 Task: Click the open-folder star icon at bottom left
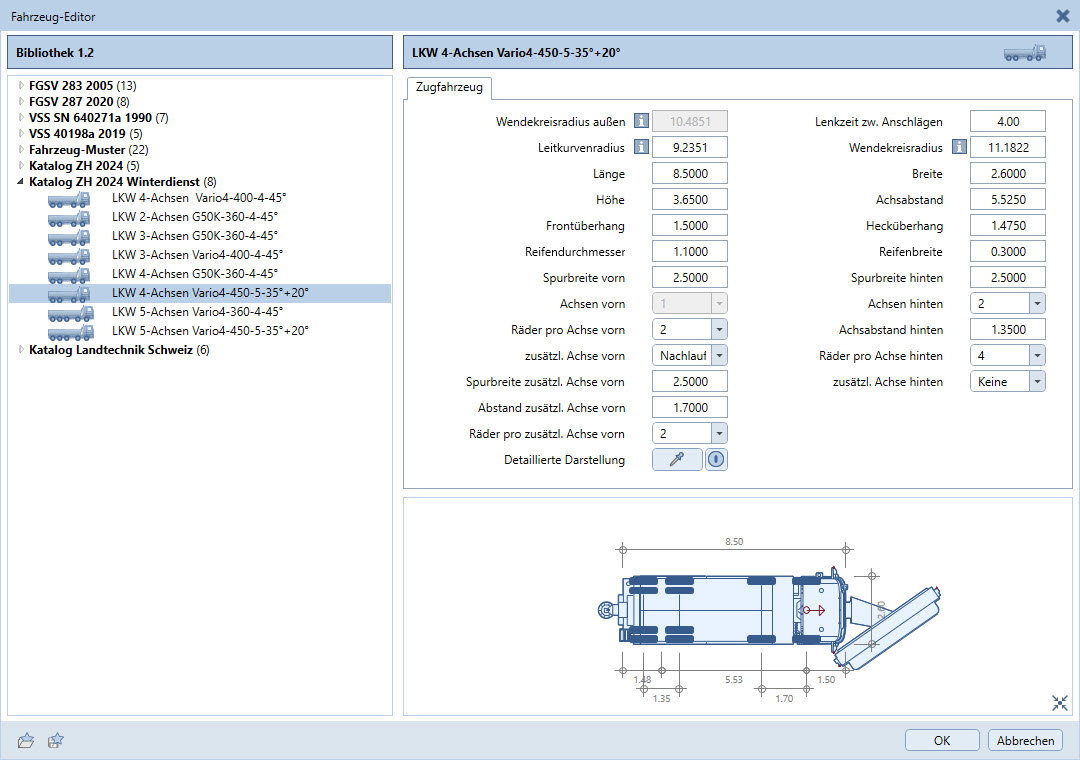click(x=27, y=741)
